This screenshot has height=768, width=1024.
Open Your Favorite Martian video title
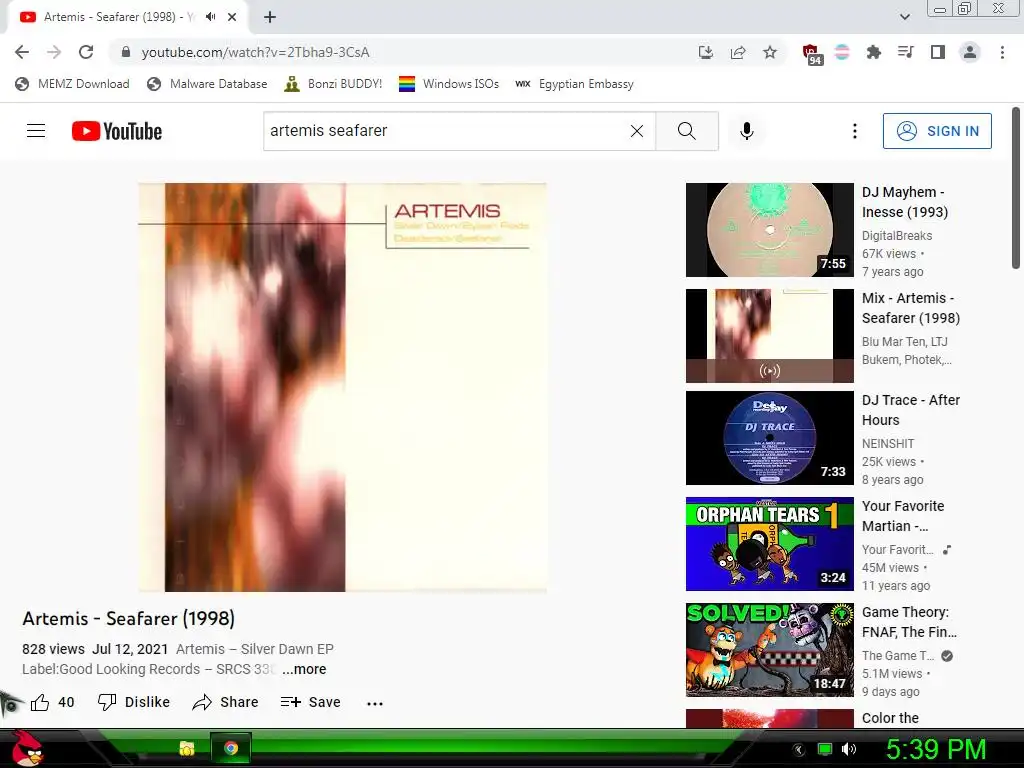(903, 516)
